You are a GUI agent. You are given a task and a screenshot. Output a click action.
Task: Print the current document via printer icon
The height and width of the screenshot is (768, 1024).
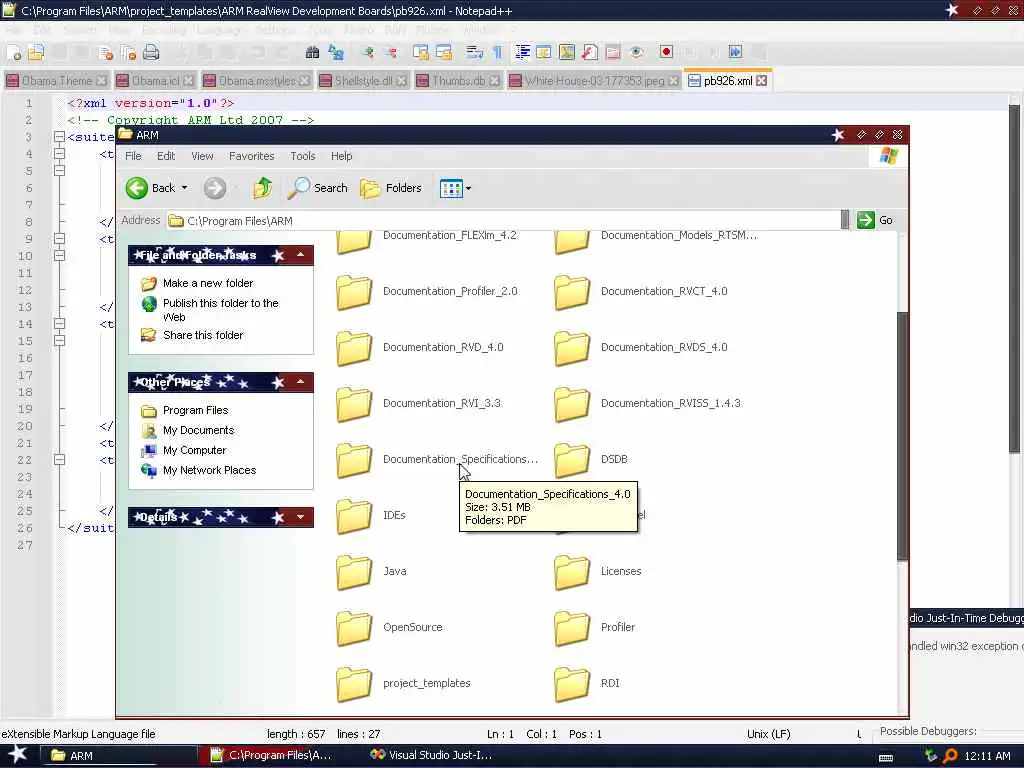(151, 53)
